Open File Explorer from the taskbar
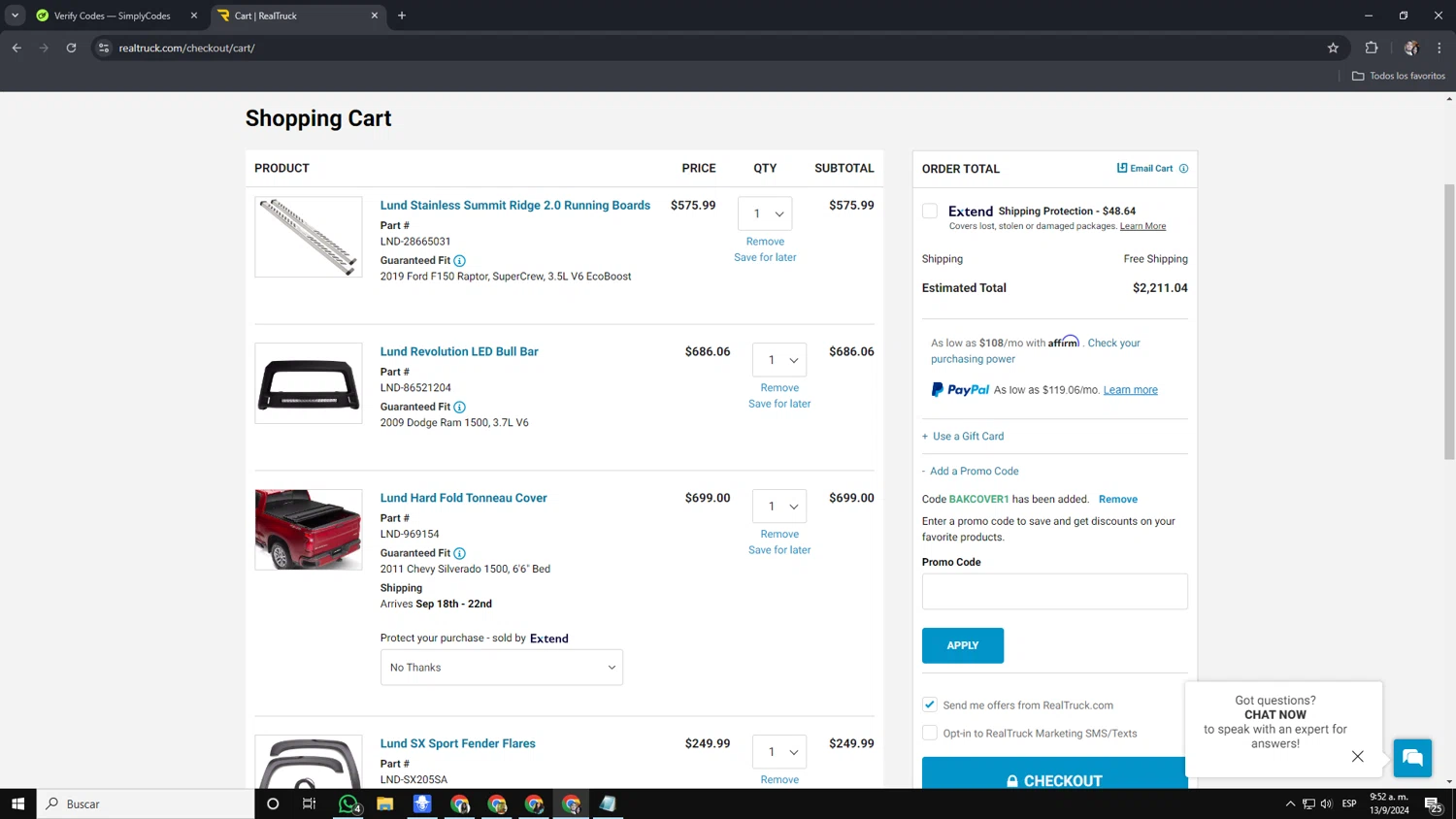Screen dimensions: 1456x819 pyautogui.click(x=385, y=803)
